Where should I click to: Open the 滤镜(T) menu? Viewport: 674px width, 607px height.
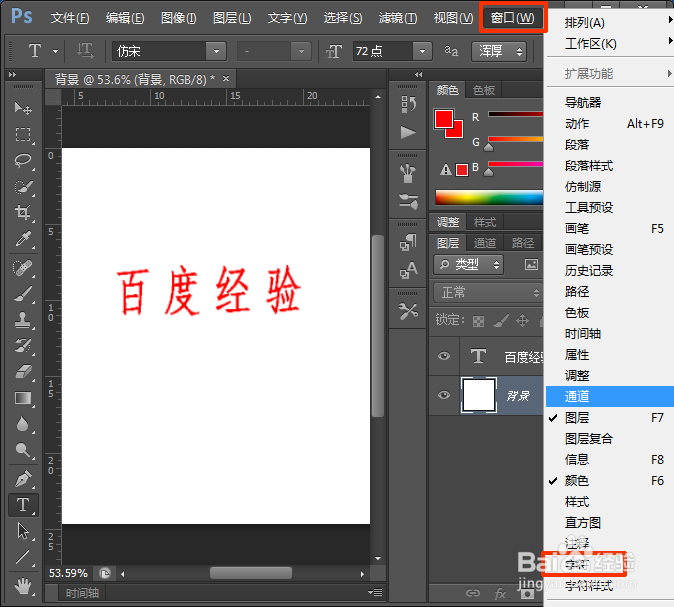398,18
